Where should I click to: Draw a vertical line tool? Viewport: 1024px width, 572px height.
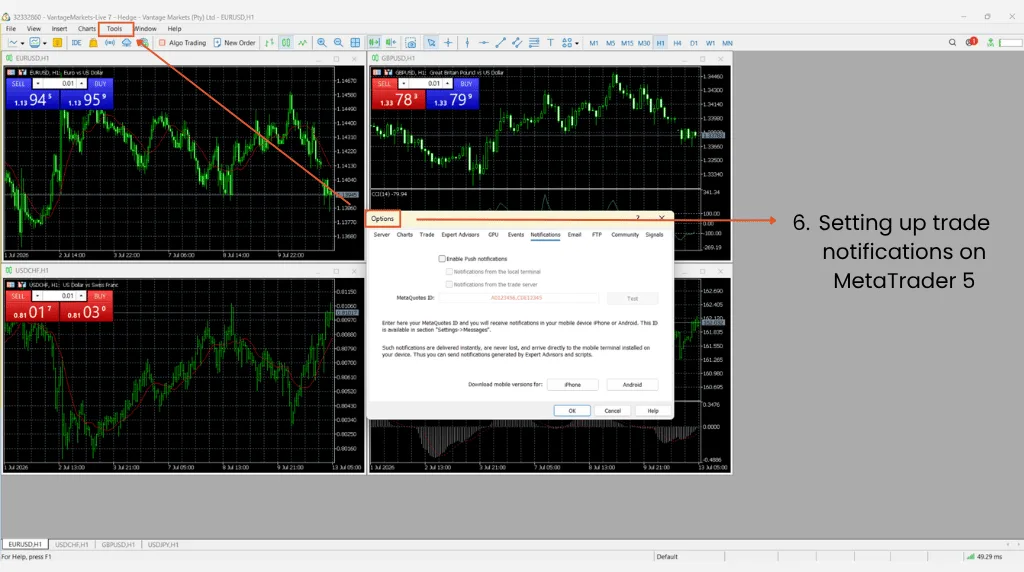[467, 43]
